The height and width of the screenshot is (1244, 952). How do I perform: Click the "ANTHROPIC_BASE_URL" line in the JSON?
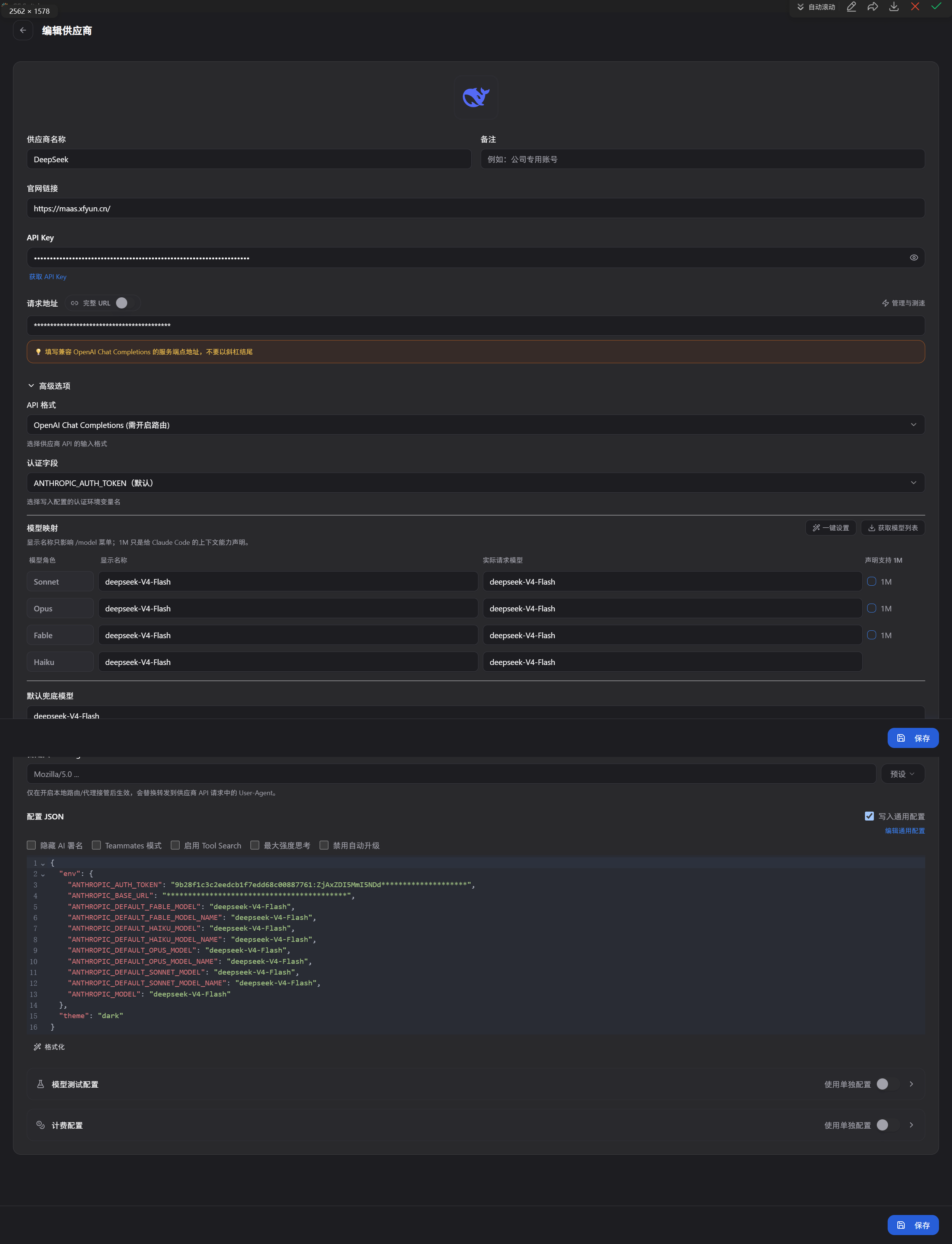[211, 895]
